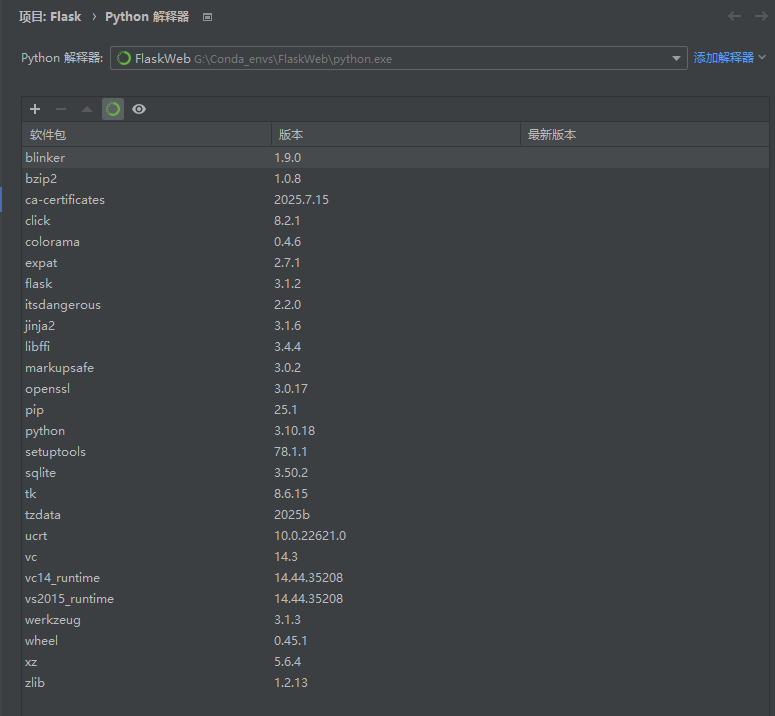This screenshot has width=775, height=716.
Task: Click the minus icon to uninstall package
Action: coord(61,109)
